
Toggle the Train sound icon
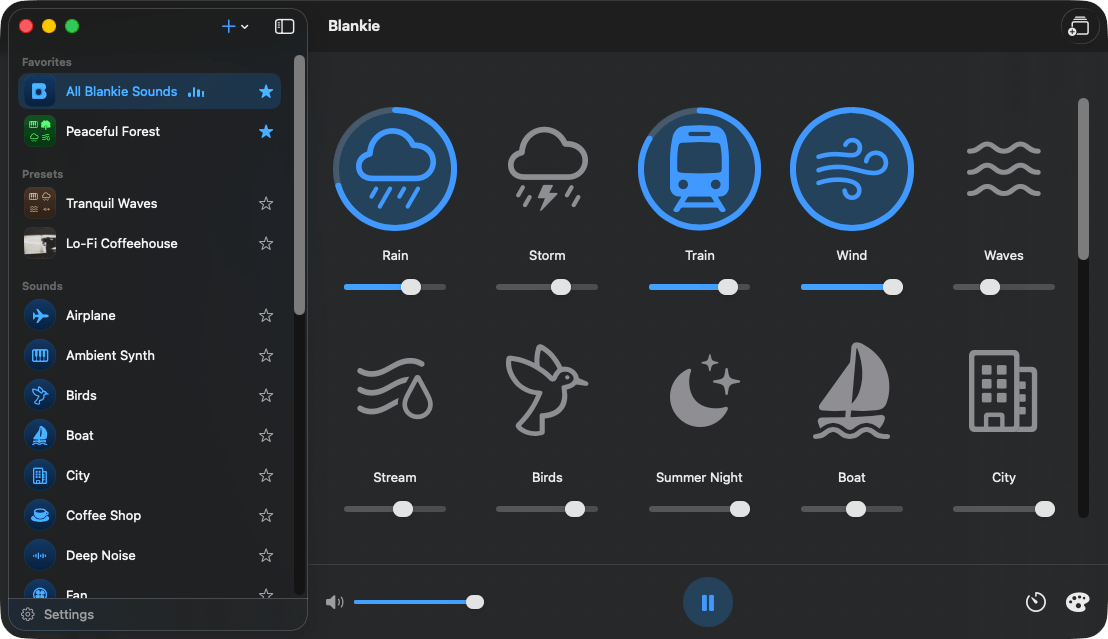pos(700,169)
